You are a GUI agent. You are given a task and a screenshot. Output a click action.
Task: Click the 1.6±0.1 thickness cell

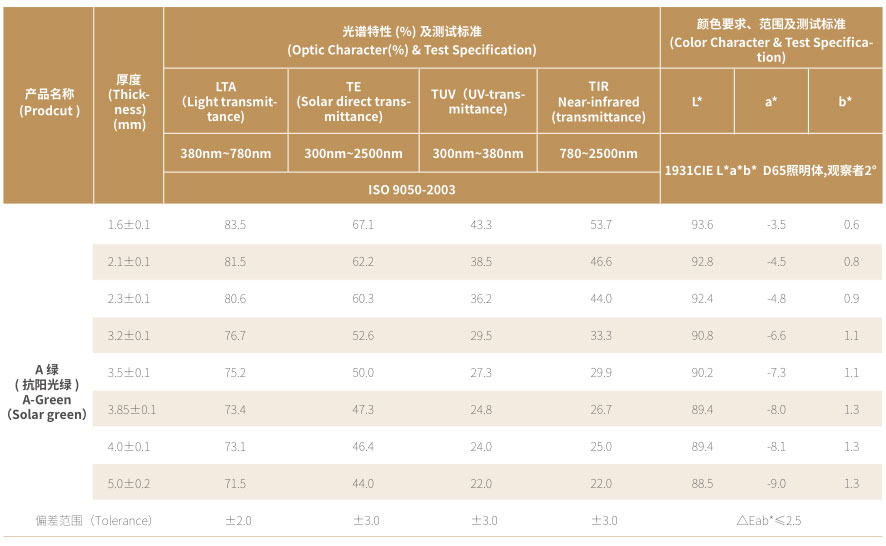coord(129,225)
